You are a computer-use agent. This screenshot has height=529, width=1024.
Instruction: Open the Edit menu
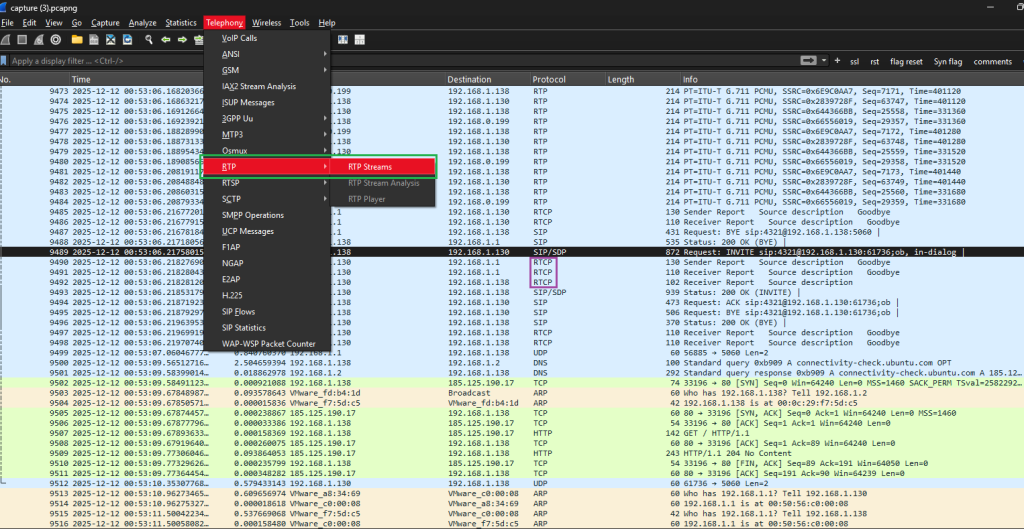point(29,23)
